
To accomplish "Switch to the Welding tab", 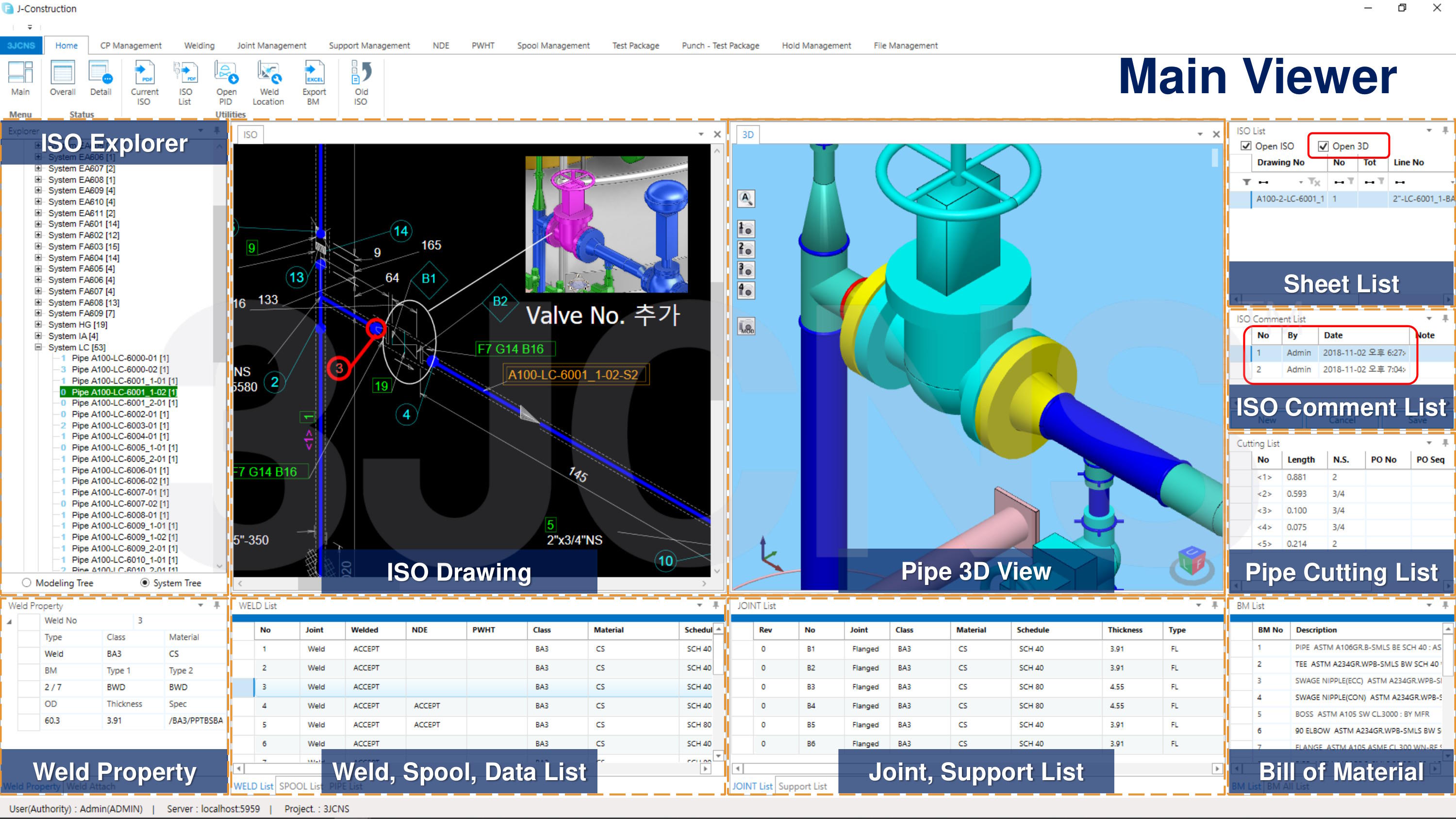I will (x=199, y=45).
